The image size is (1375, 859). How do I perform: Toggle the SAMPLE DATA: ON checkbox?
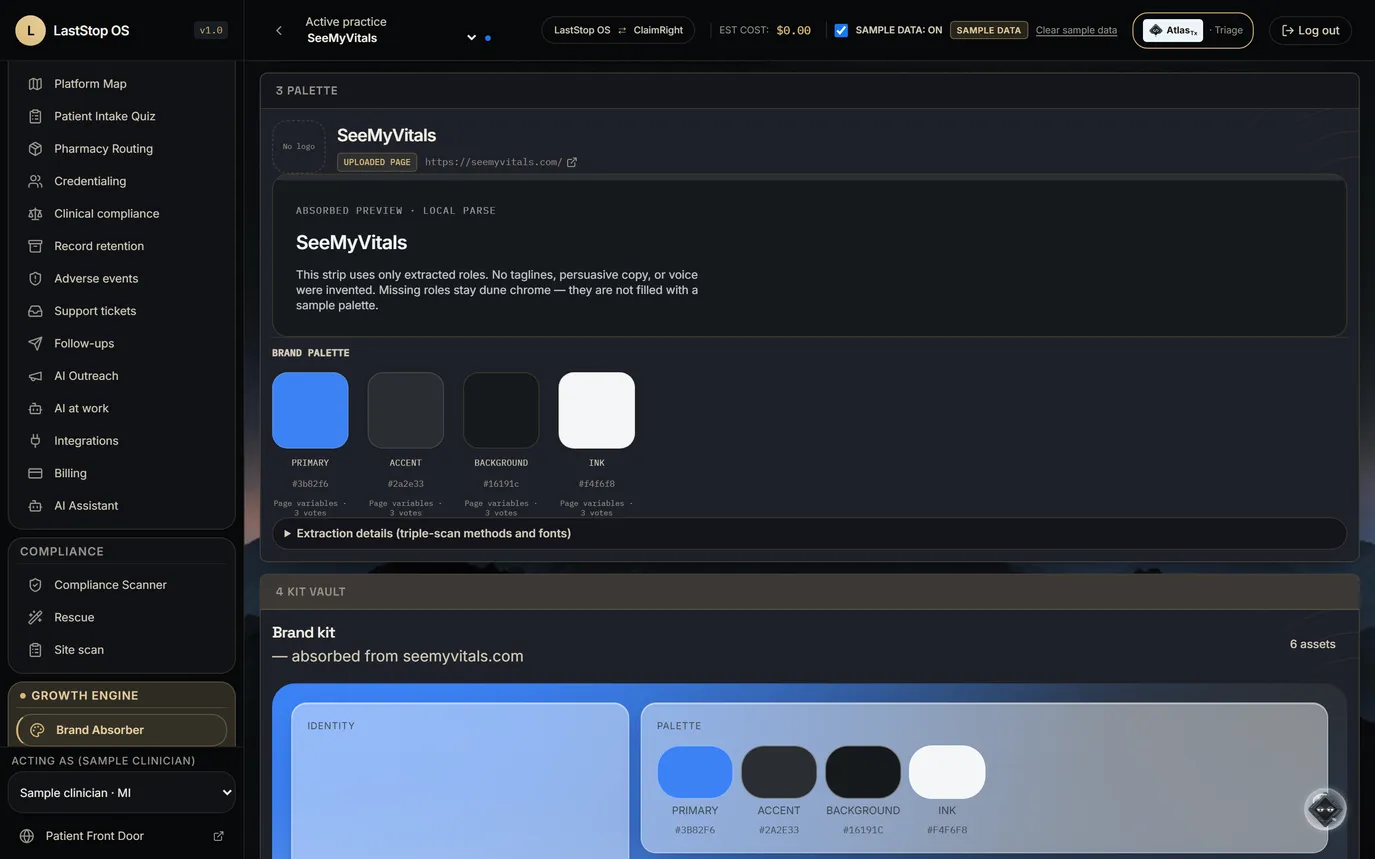point(841,30)
